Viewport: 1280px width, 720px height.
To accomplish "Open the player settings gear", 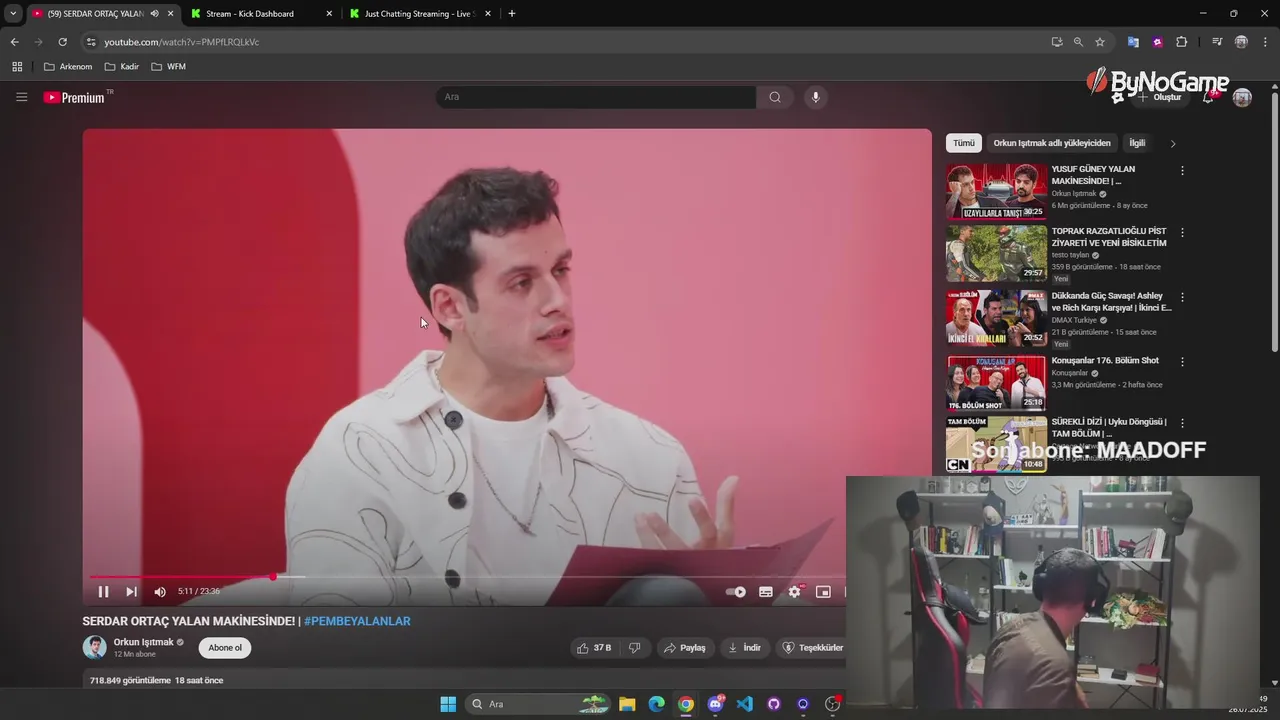I will [794, 592].
